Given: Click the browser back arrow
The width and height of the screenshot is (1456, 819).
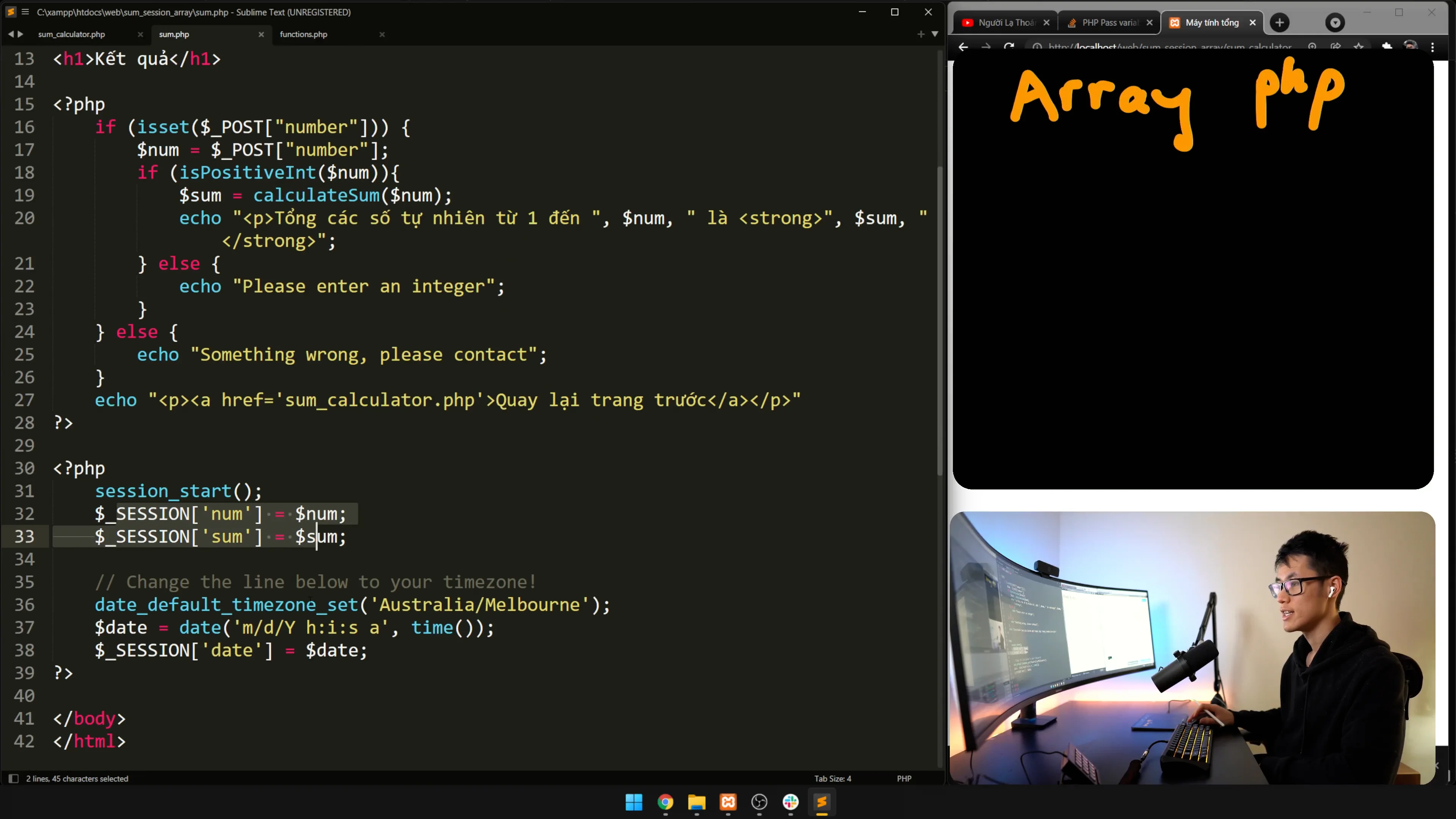Looking at the screenshot, I should click(x=963, y=47).
